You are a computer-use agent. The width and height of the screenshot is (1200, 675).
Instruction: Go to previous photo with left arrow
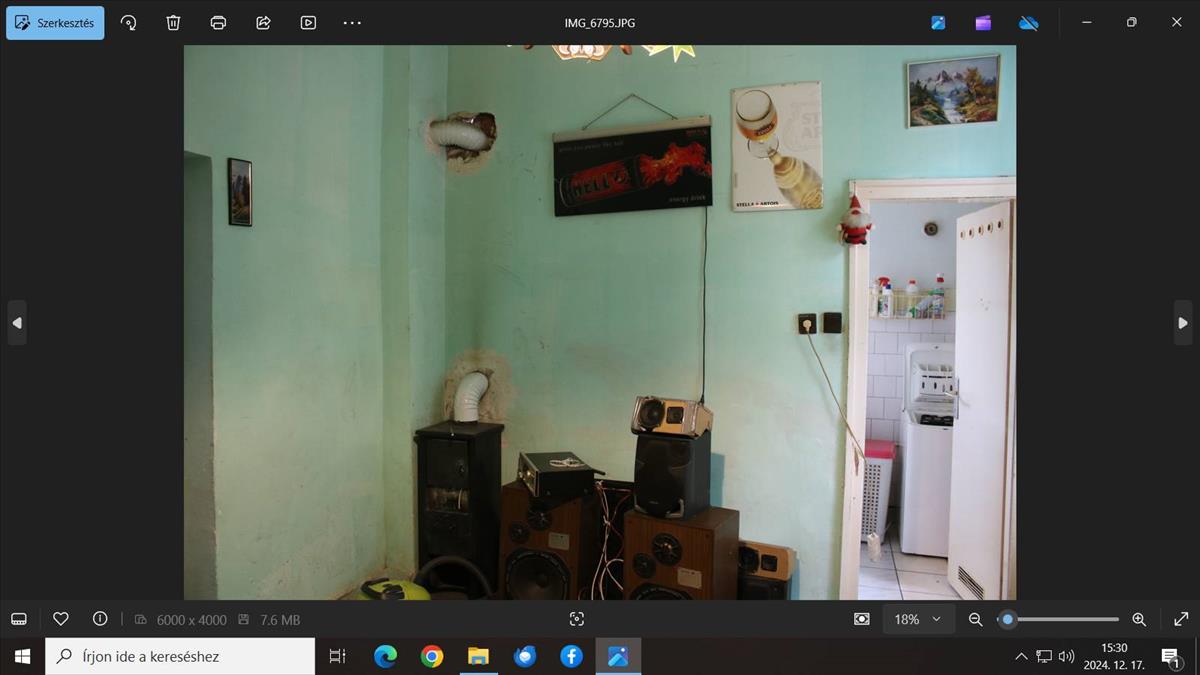tap(17, 323)
